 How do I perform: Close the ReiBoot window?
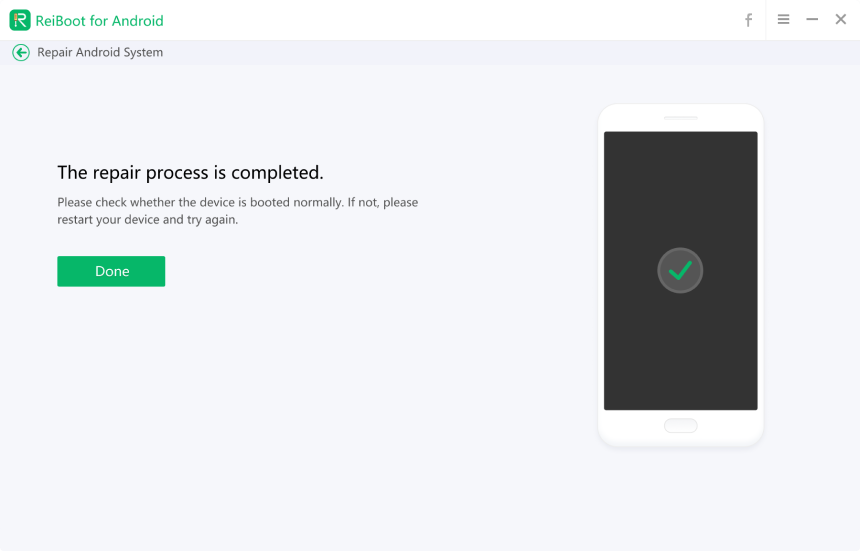[x=841, y=20]
